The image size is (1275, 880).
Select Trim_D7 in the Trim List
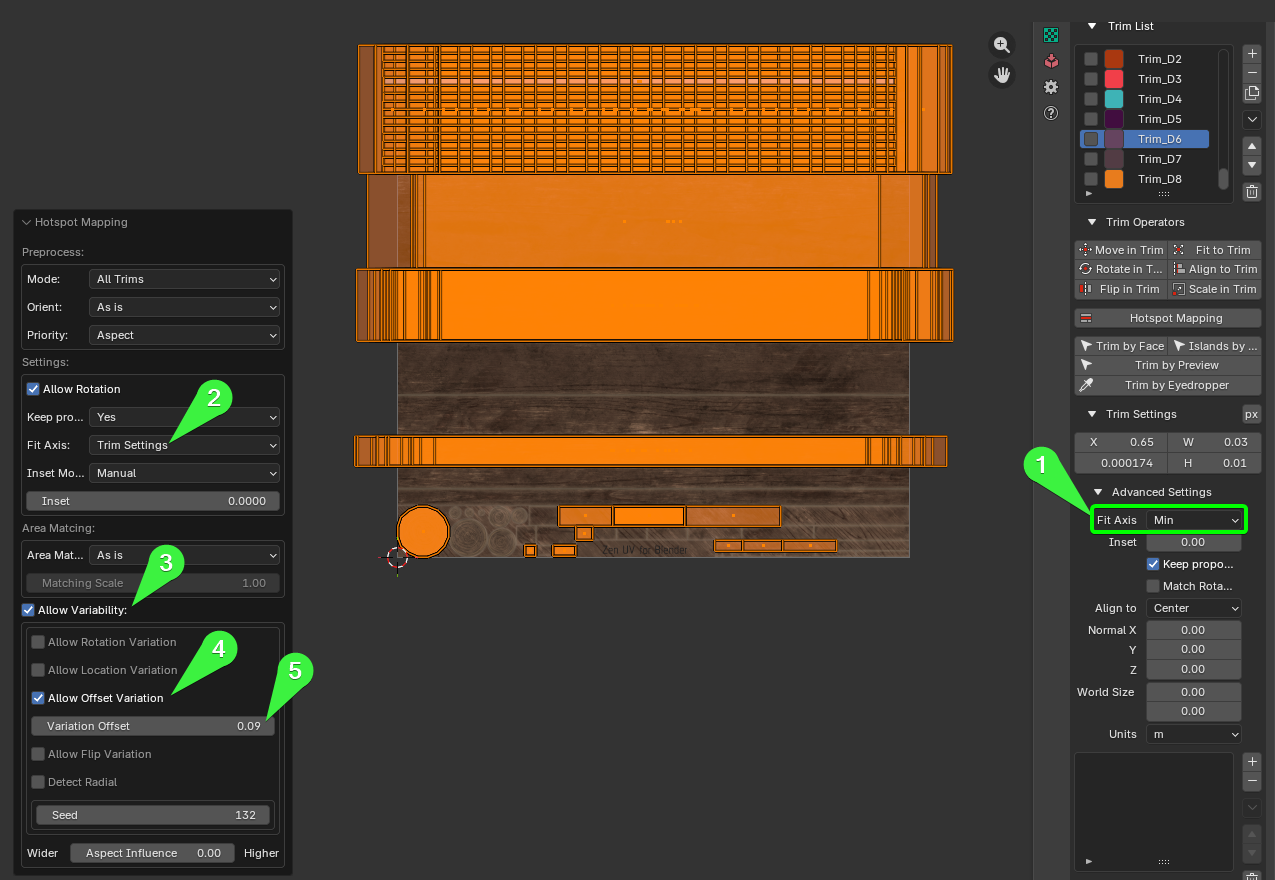1159,159
